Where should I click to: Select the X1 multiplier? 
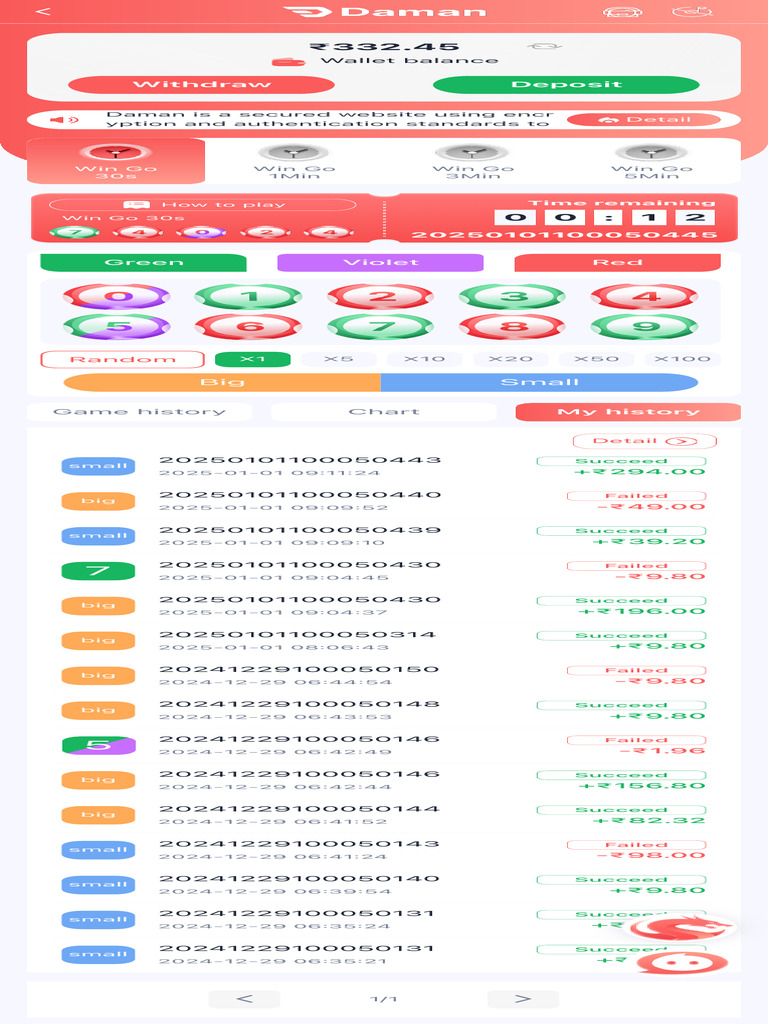253,359
